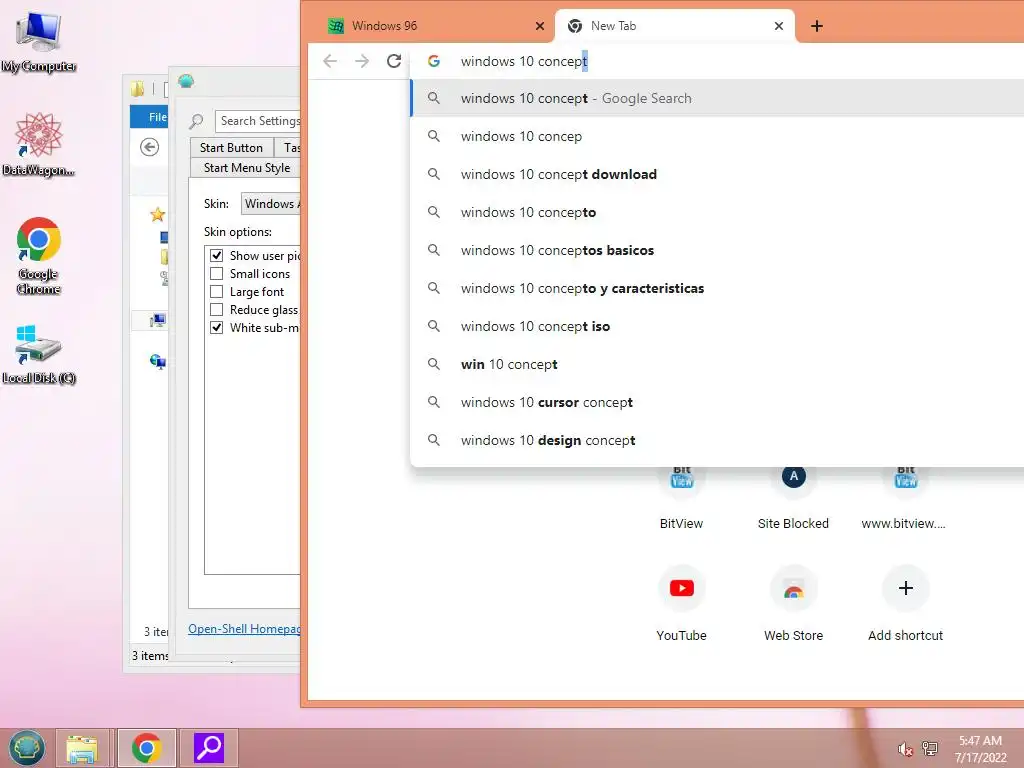
Task: Reload the page in Chrome
Action: tap(394, 61)
